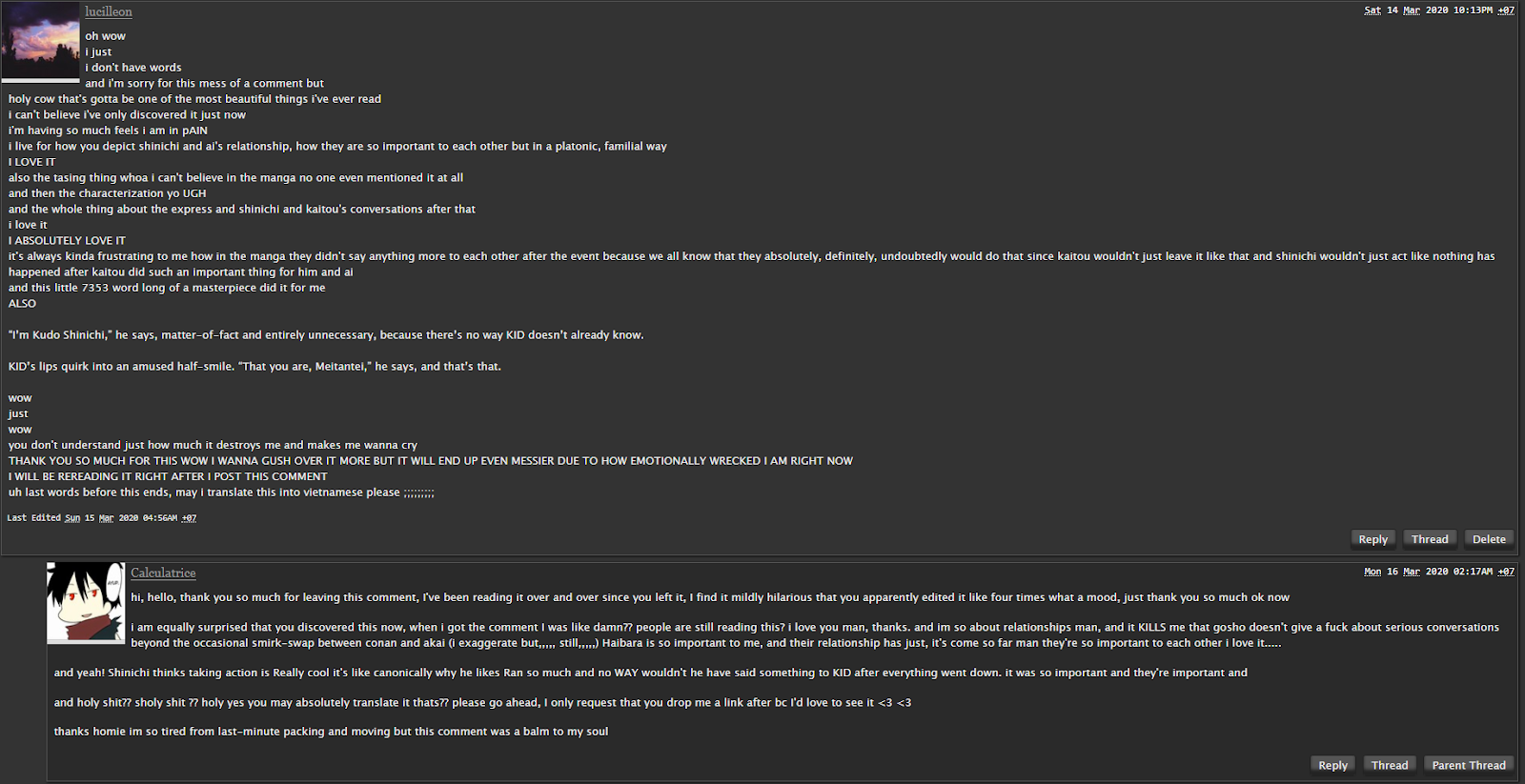The image size is (1525, 784).
Task: Click 'Sat' abbreviation in lucilleon's timestamp
Action: [x=1372, y=10]
